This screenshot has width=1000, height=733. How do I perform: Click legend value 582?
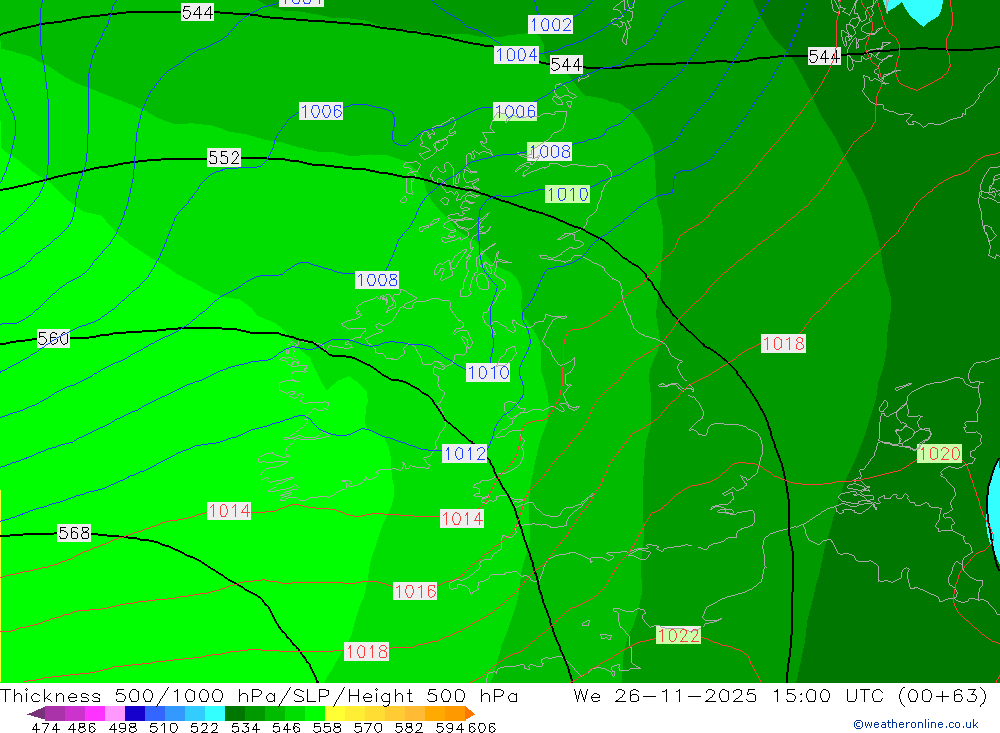point(409,727)
